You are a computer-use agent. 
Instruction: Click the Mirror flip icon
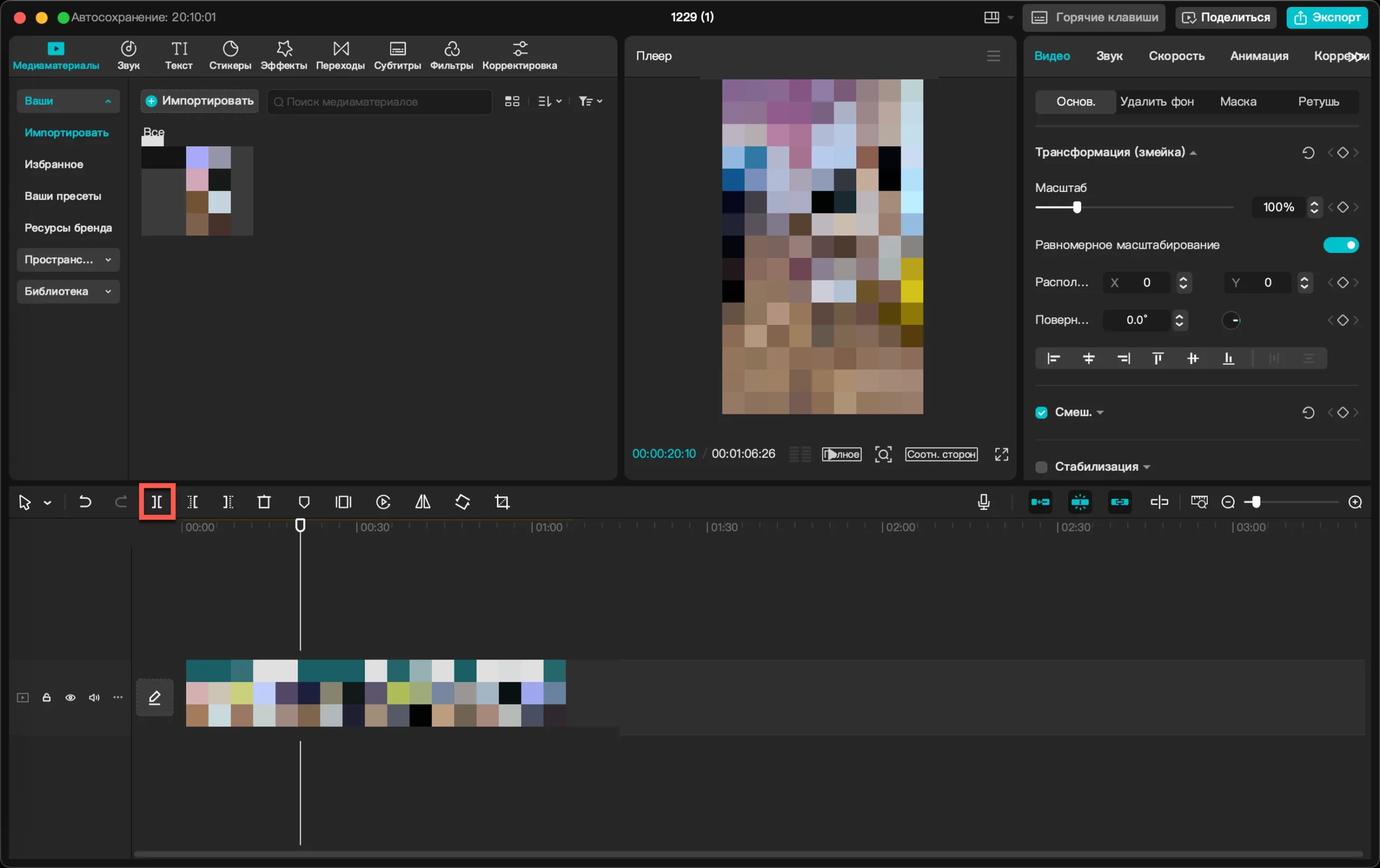pyautogui.click(x=423, y=502)
